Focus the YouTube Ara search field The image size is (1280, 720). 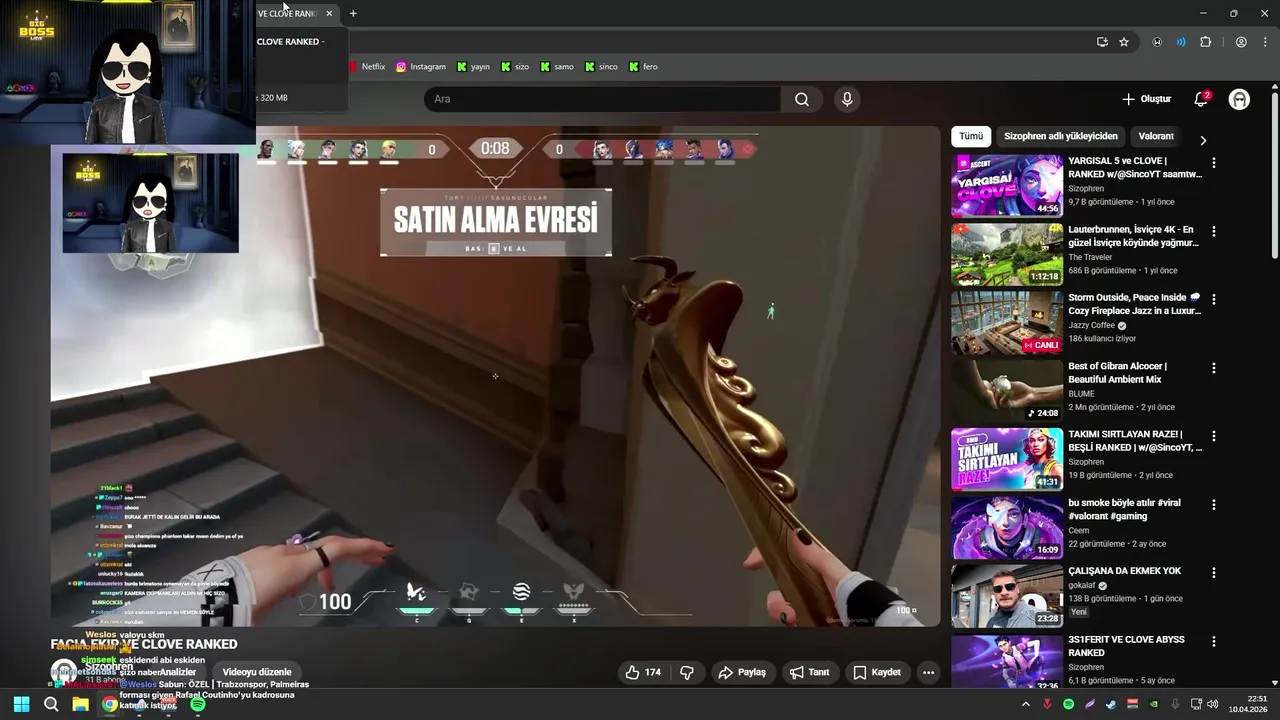coord(602,99)
